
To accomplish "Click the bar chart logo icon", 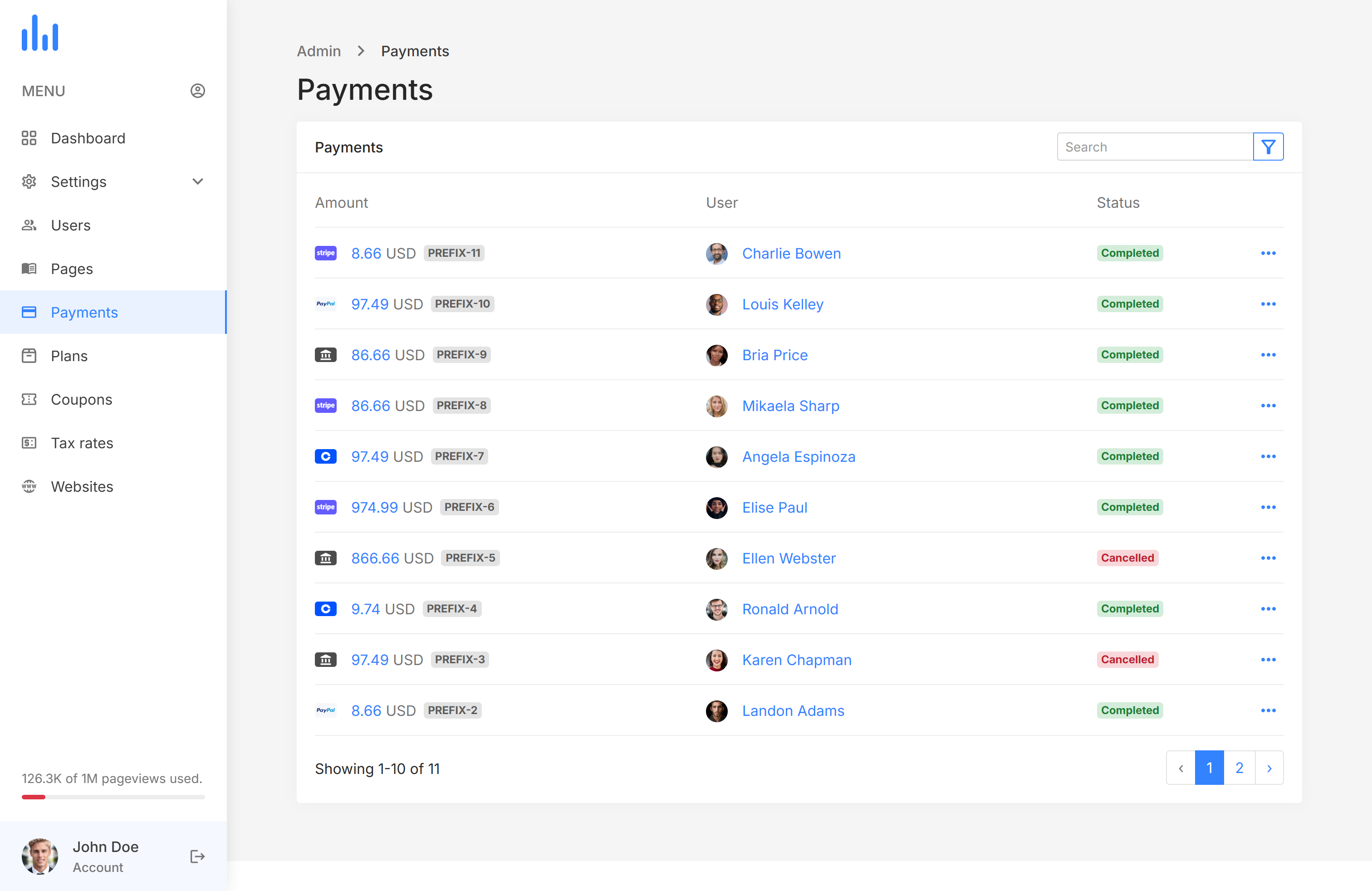I will tap(40, 34).
